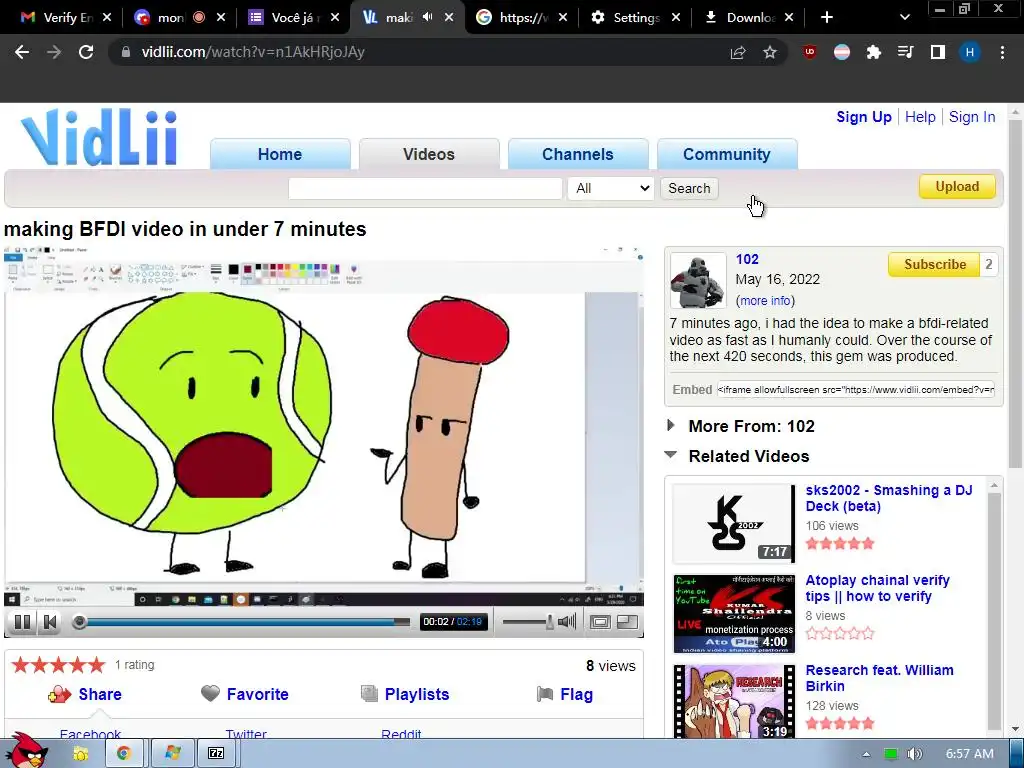
Task: Click the Search button
Action: 689,189
